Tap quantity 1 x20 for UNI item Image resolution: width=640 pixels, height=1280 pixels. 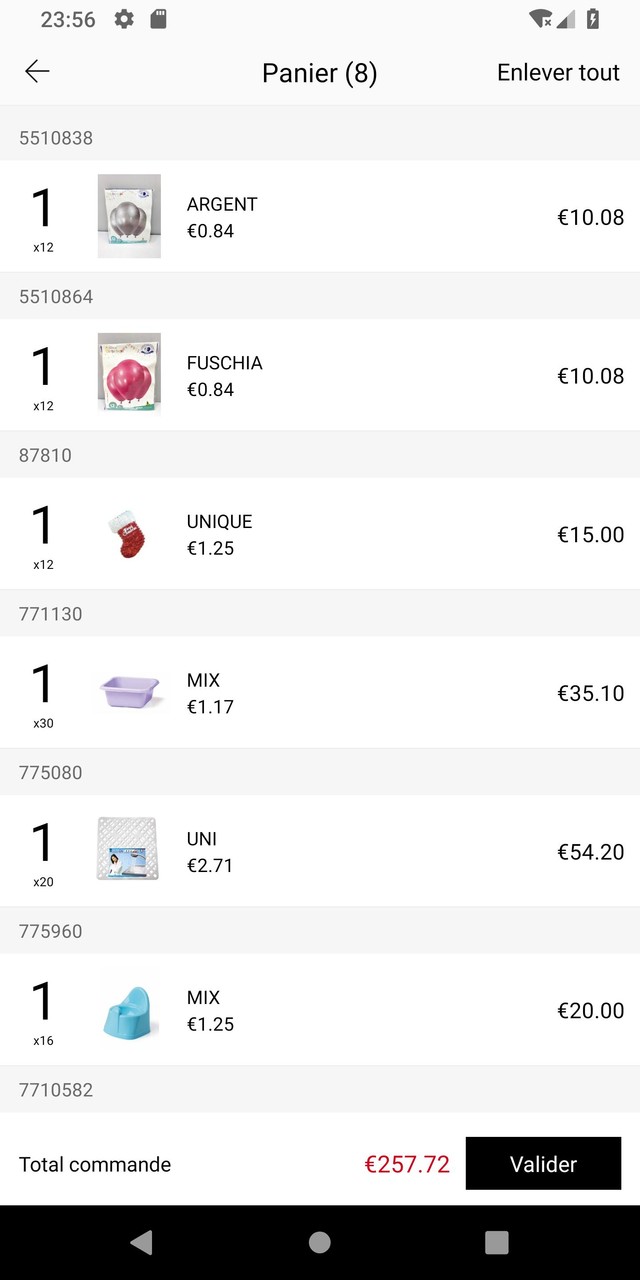tap(42, 852)
